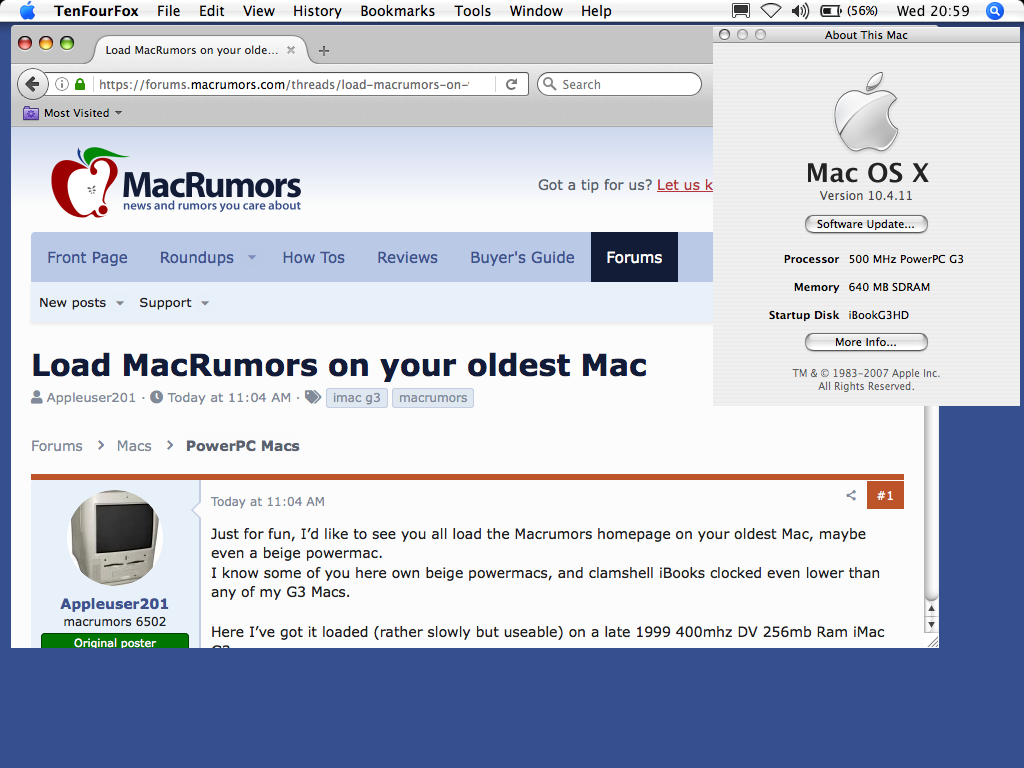
Task: Open the Edit menu
Action: pyautogui.click(x=212, y=11)
